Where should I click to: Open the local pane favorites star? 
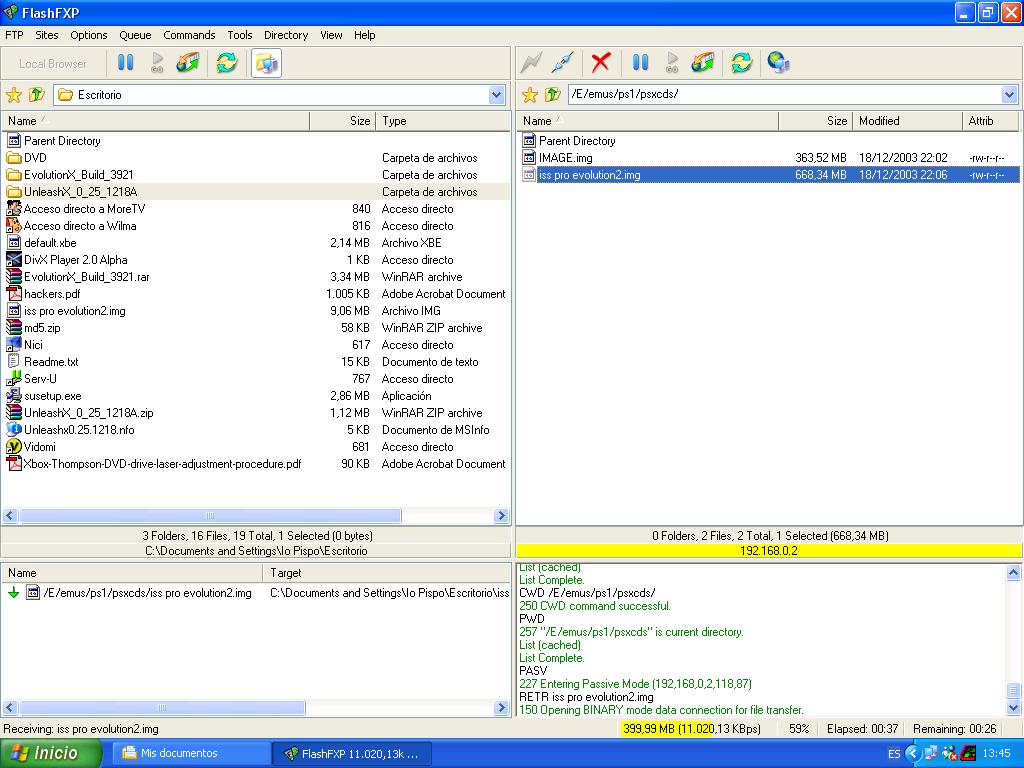(14, 95)
